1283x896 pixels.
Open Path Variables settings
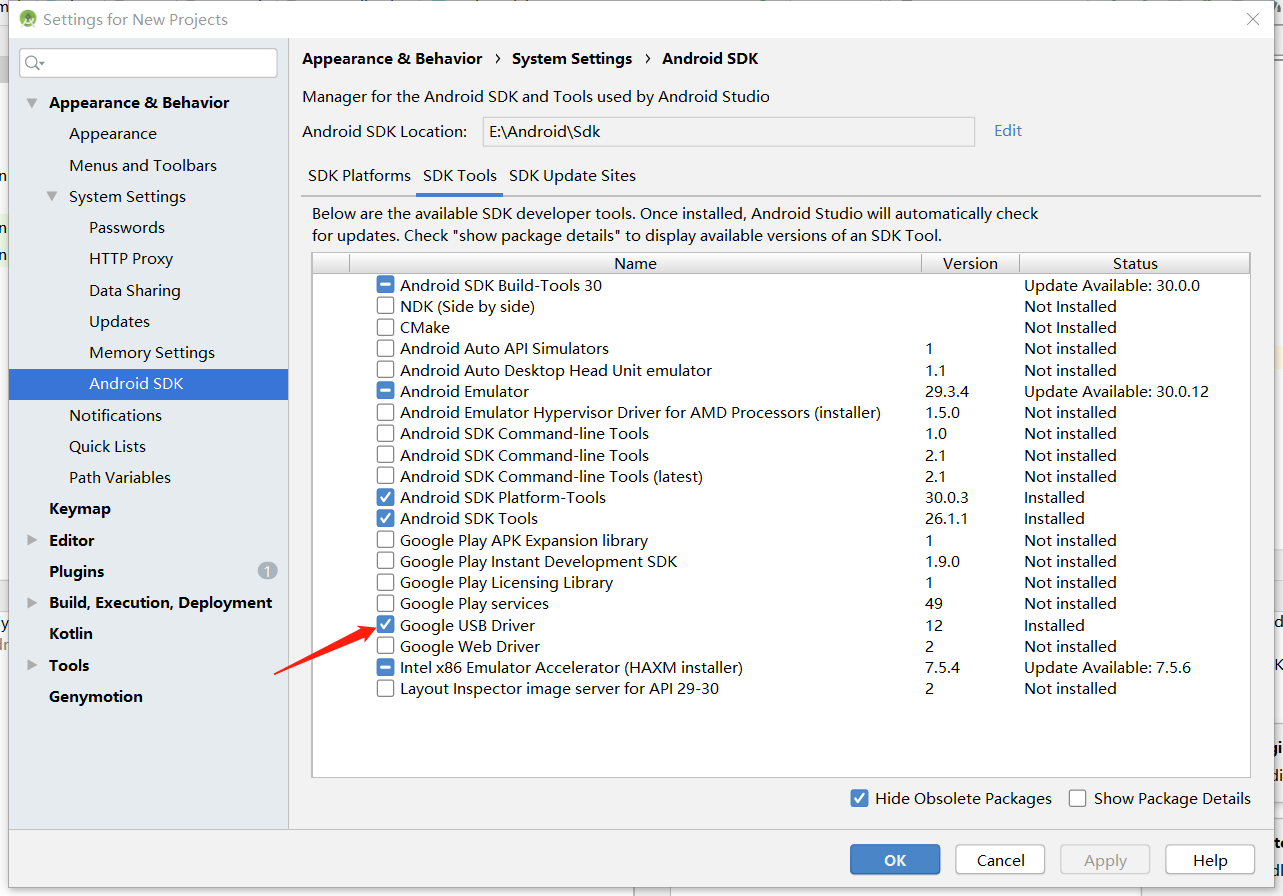[120, 477]
